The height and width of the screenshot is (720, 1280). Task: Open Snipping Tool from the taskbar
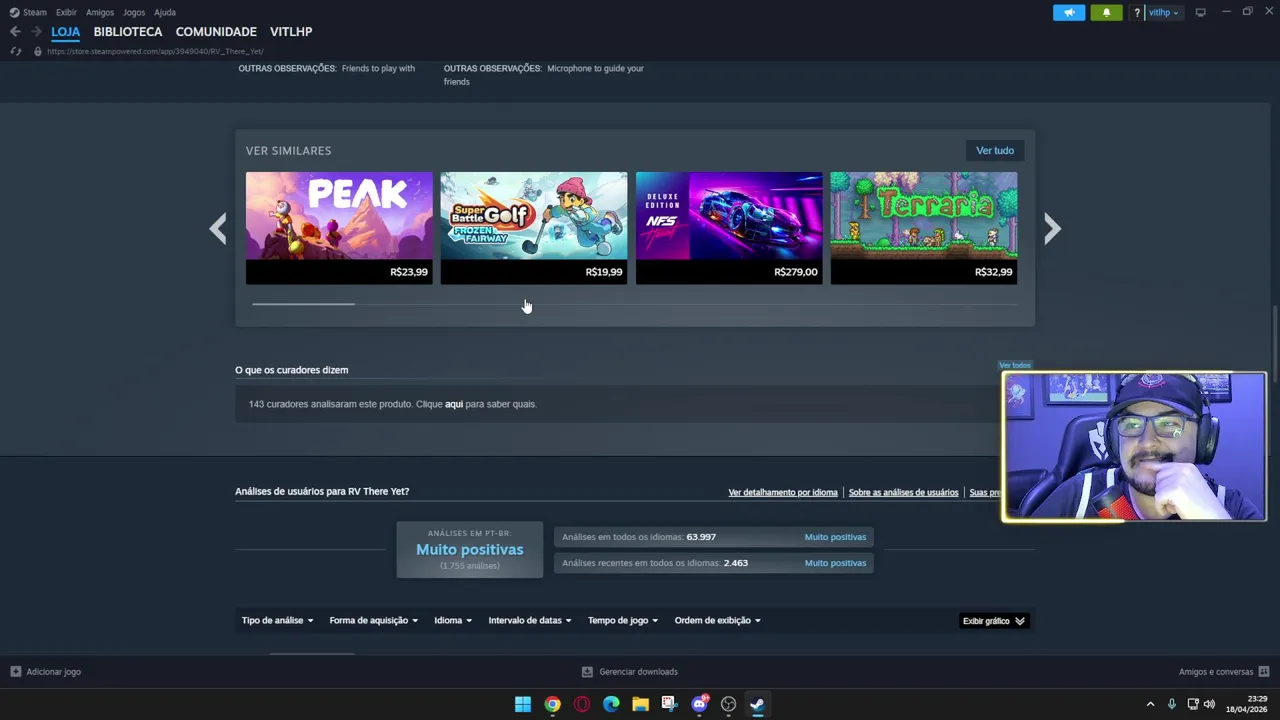point(670,704)
